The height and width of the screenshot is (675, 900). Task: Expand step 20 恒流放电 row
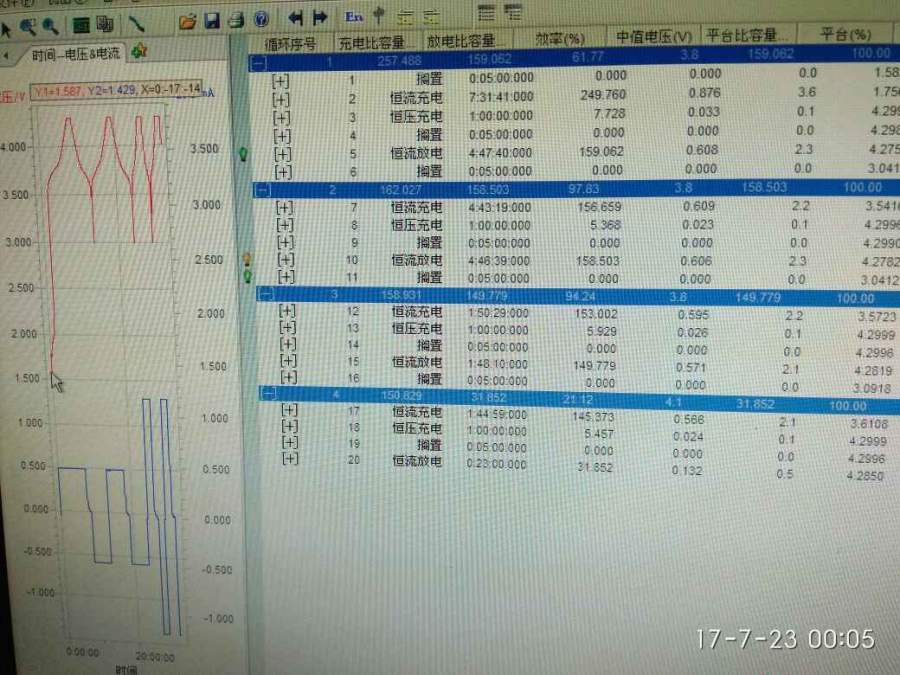(x=290, y=459)
